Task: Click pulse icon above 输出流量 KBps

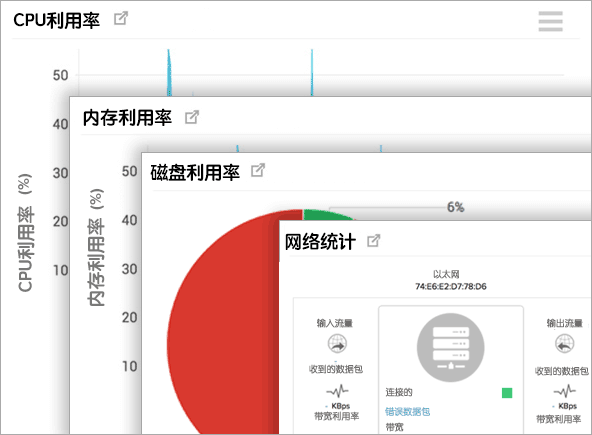Action: 564,391
